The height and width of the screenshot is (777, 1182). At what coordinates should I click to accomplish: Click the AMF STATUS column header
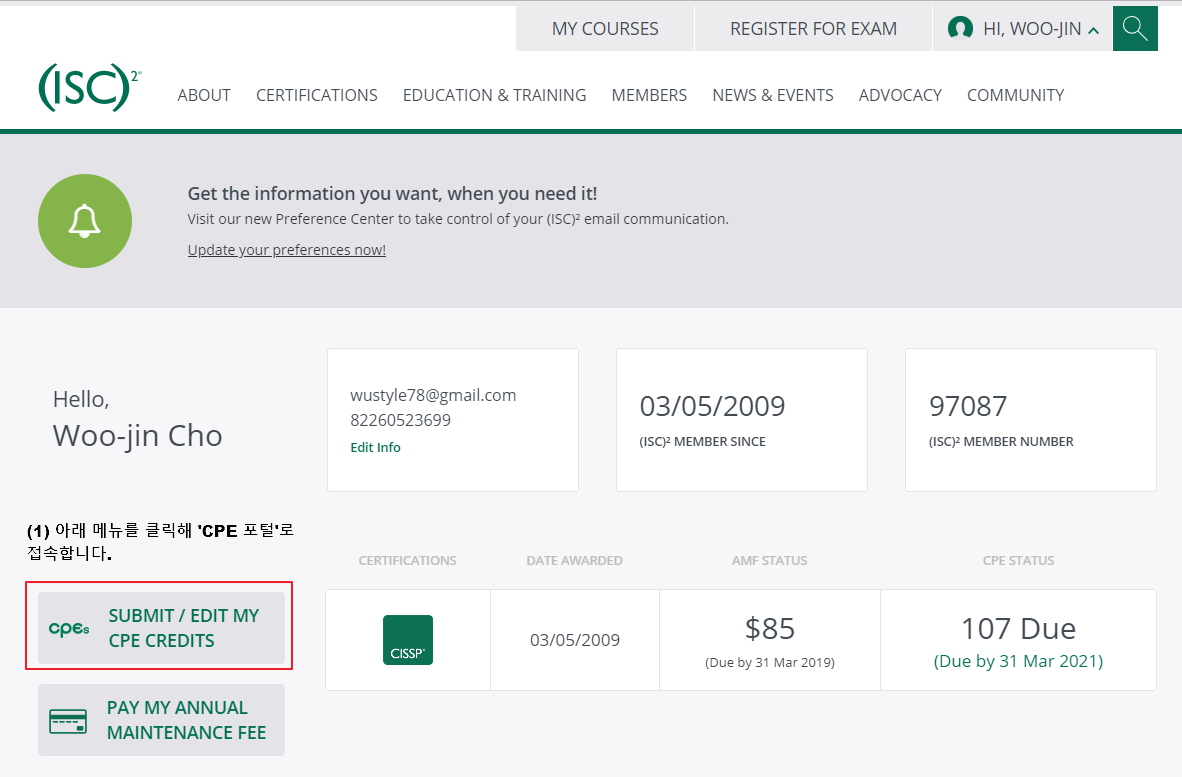tap(770, 561)
